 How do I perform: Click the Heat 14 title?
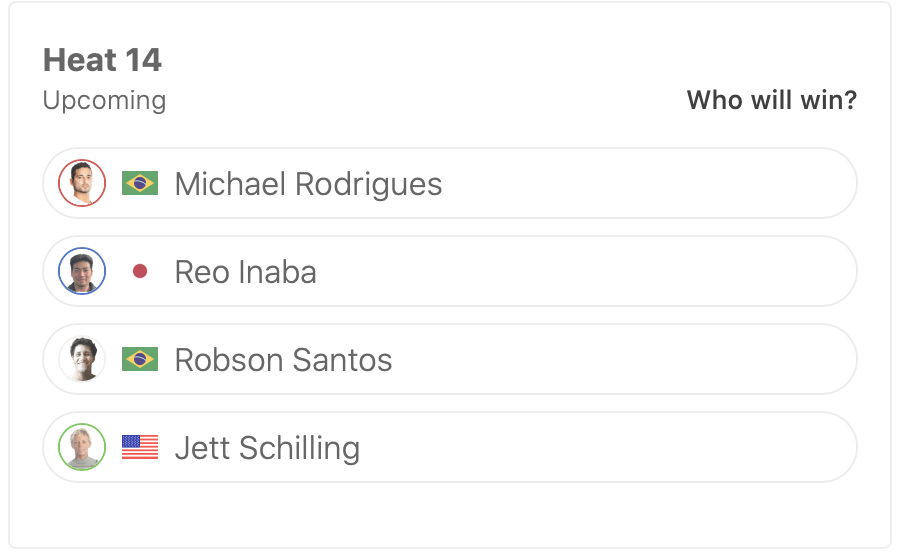(102, 60)
